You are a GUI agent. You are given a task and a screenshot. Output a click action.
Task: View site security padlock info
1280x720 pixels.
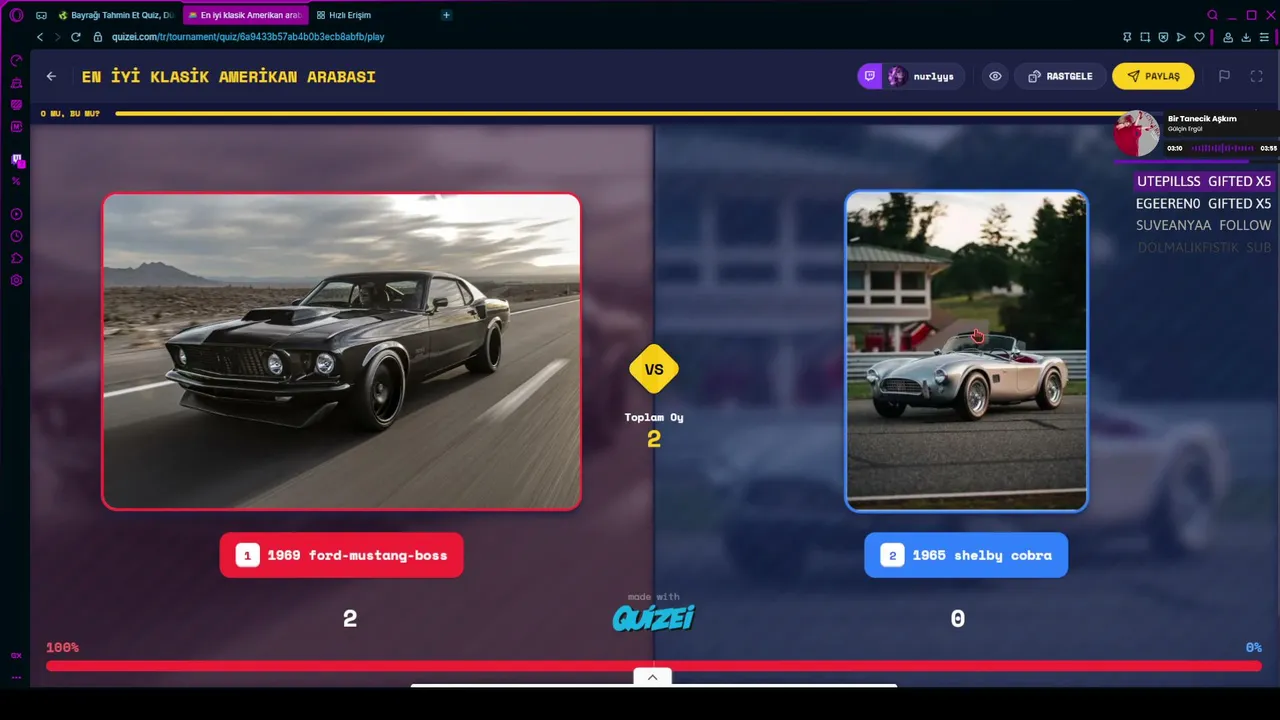tap(98, 37)
